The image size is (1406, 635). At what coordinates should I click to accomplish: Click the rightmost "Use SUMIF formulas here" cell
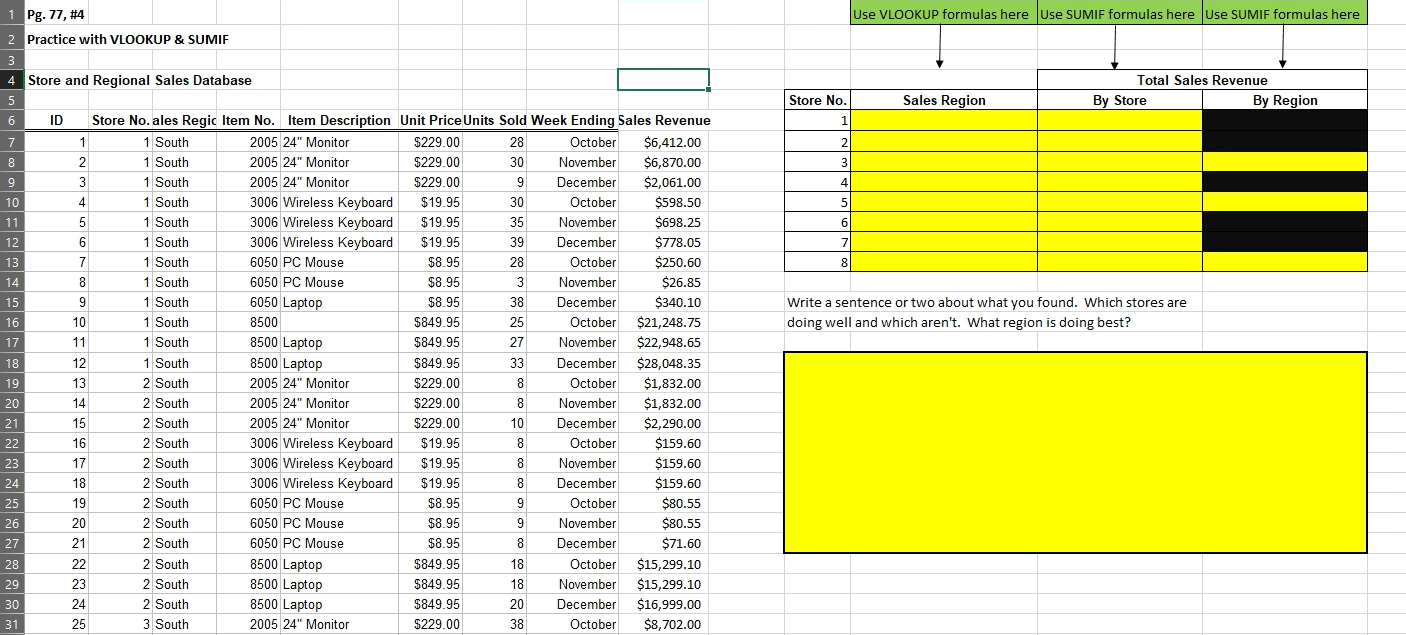click(1285, 13)
